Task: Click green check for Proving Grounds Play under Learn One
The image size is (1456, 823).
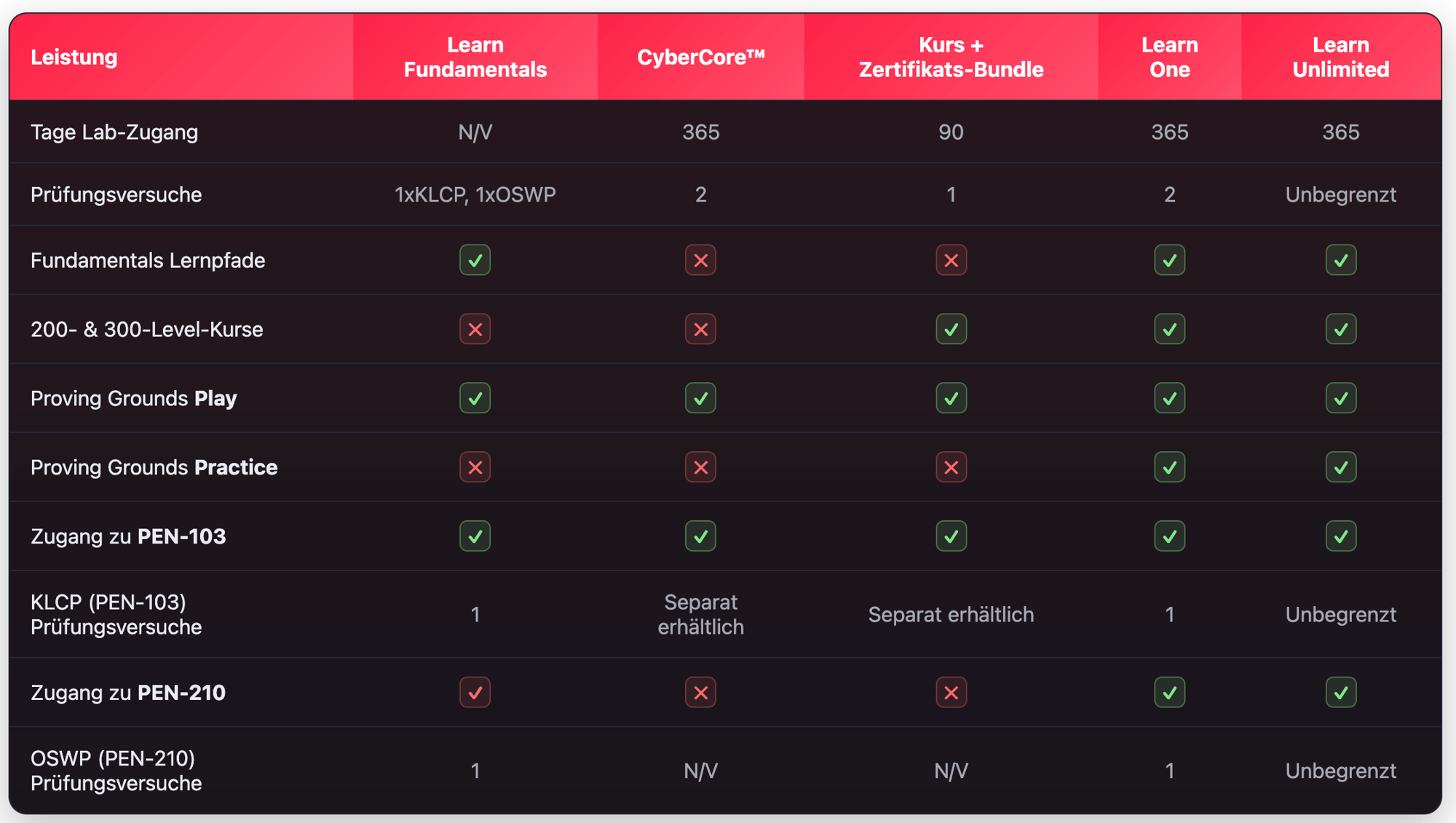Action: click(1169, 398)
